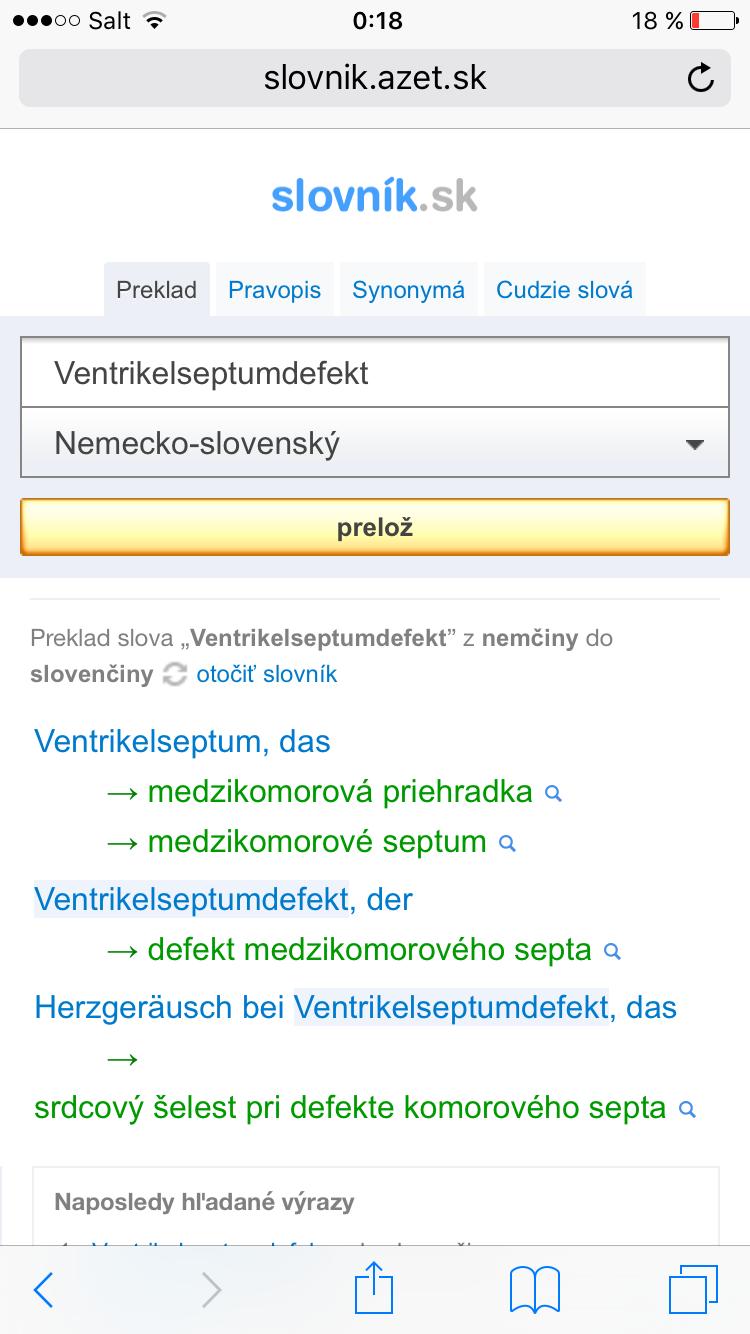Reload the page with the refresh icon
This screenshot has width=750, height=1334.
(701, 78)
